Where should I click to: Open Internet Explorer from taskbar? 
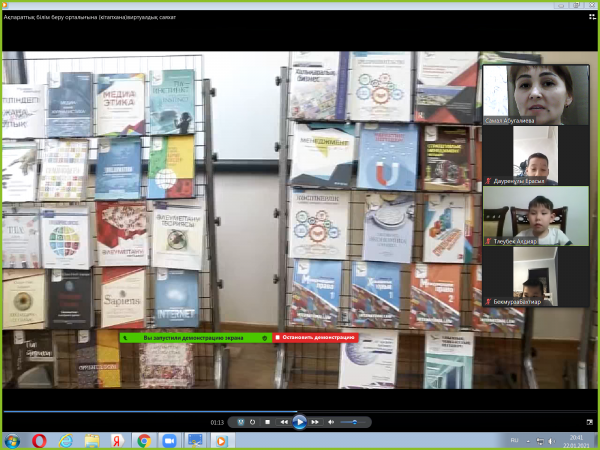pos(66,440)
